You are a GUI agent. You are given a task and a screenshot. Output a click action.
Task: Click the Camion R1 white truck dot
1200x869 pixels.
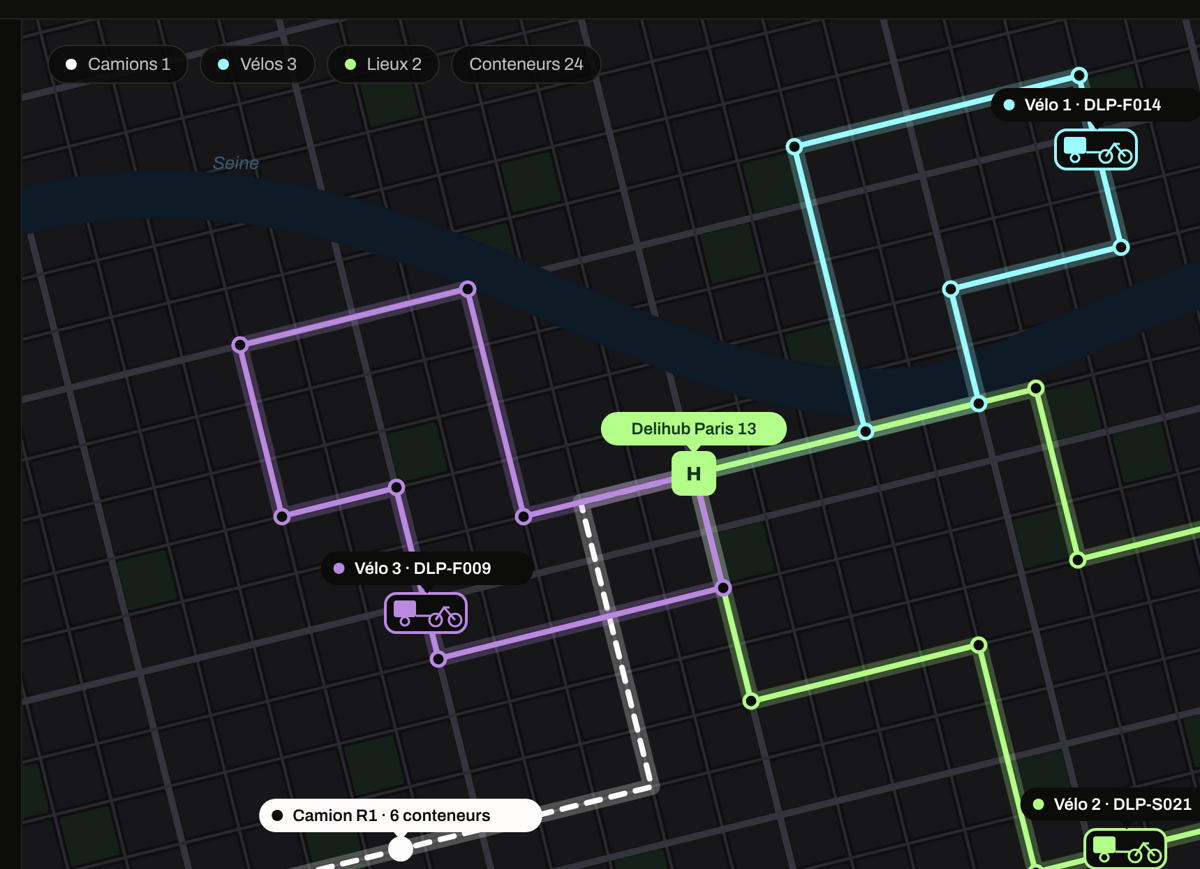pos(400,849)
